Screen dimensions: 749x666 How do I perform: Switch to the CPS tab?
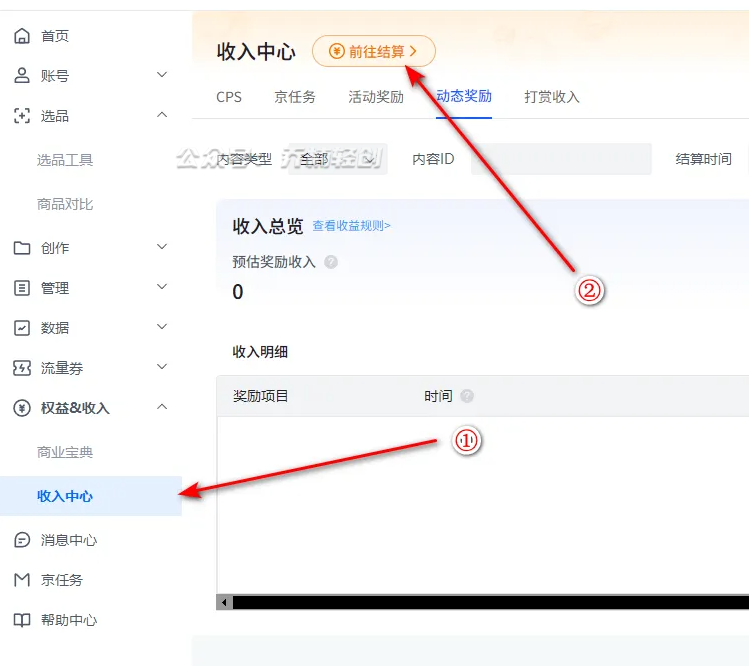click(229, 97)
